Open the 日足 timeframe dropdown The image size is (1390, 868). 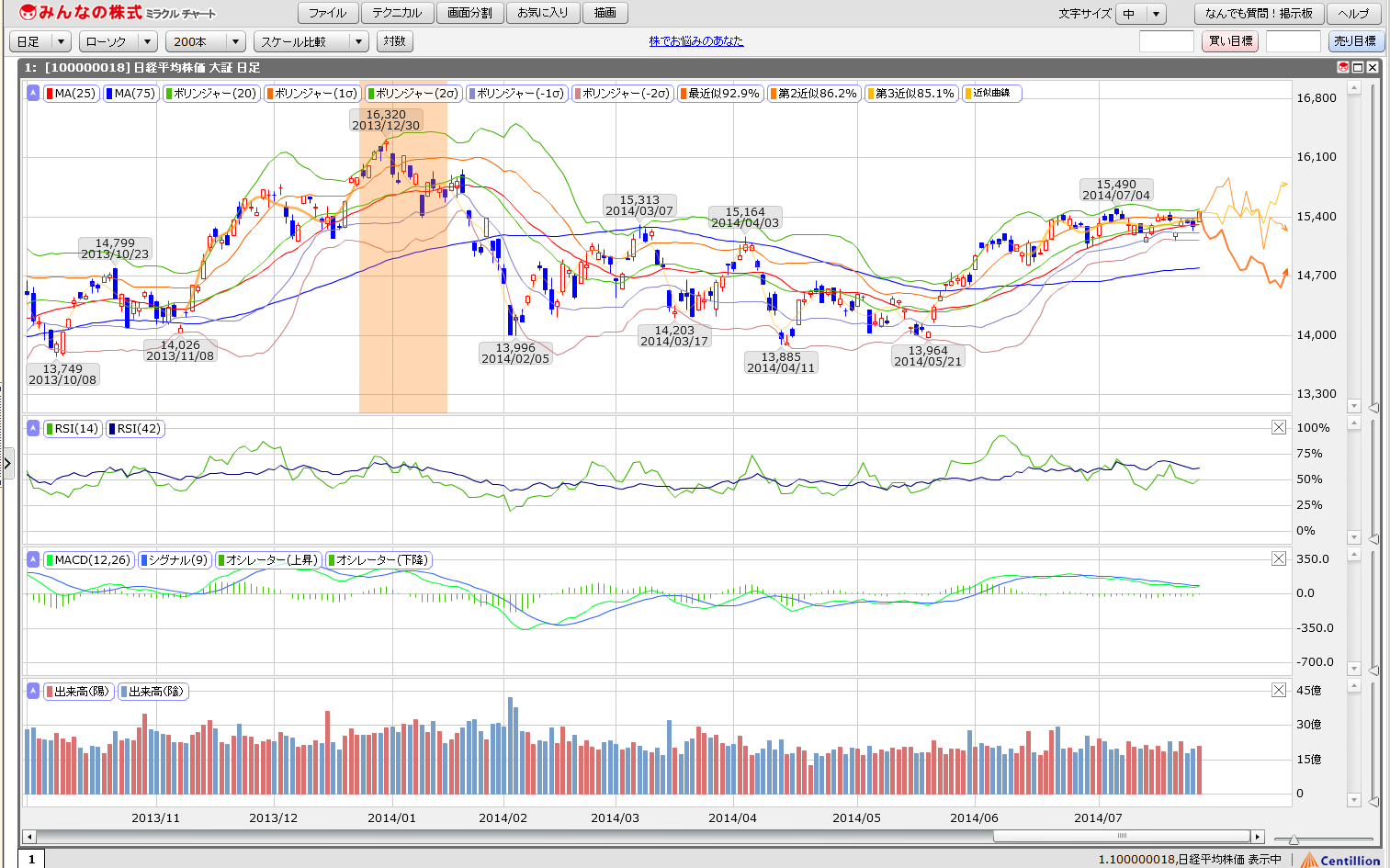tap(40, 41)
